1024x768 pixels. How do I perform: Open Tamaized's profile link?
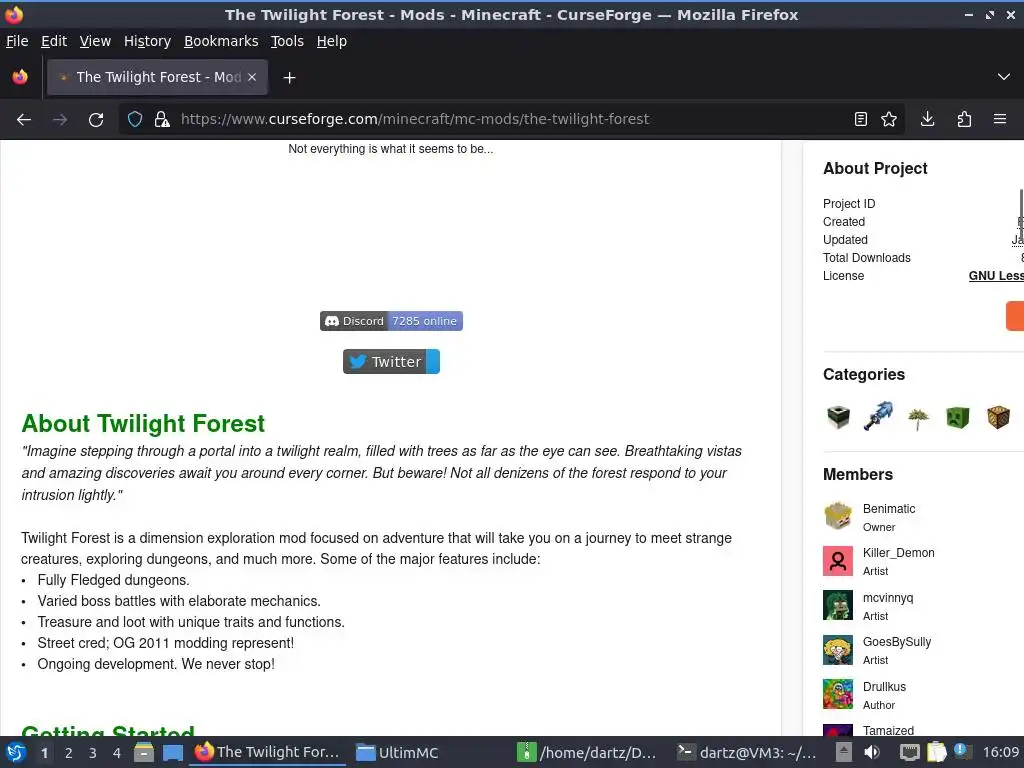point(888,731)
